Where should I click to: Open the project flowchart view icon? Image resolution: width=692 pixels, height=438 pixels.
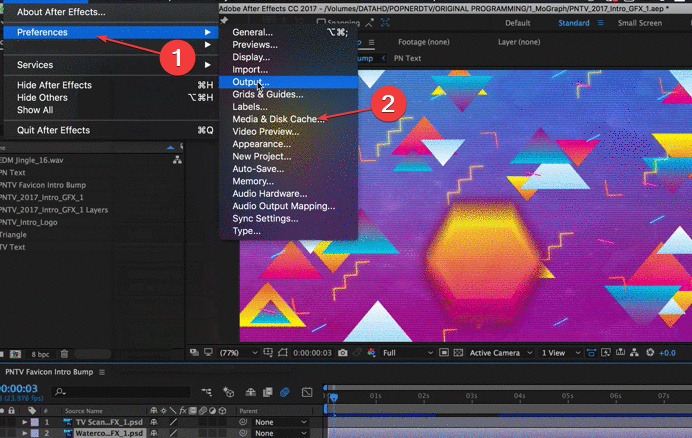point(177,160)
